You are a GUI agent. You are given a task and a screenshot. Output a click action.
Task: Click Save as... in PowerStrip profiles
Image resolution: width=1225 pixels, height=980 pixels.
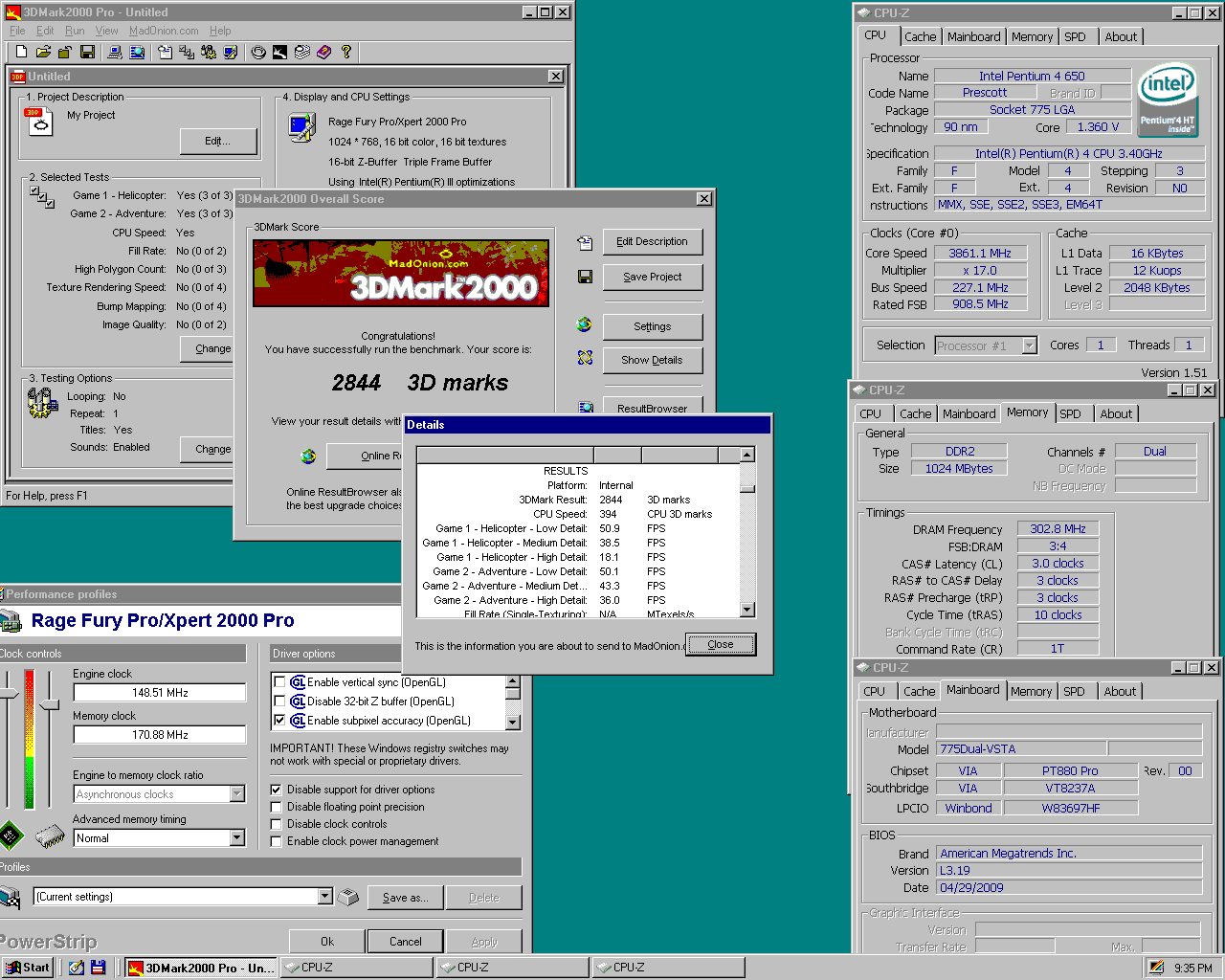tap(406, 898)
